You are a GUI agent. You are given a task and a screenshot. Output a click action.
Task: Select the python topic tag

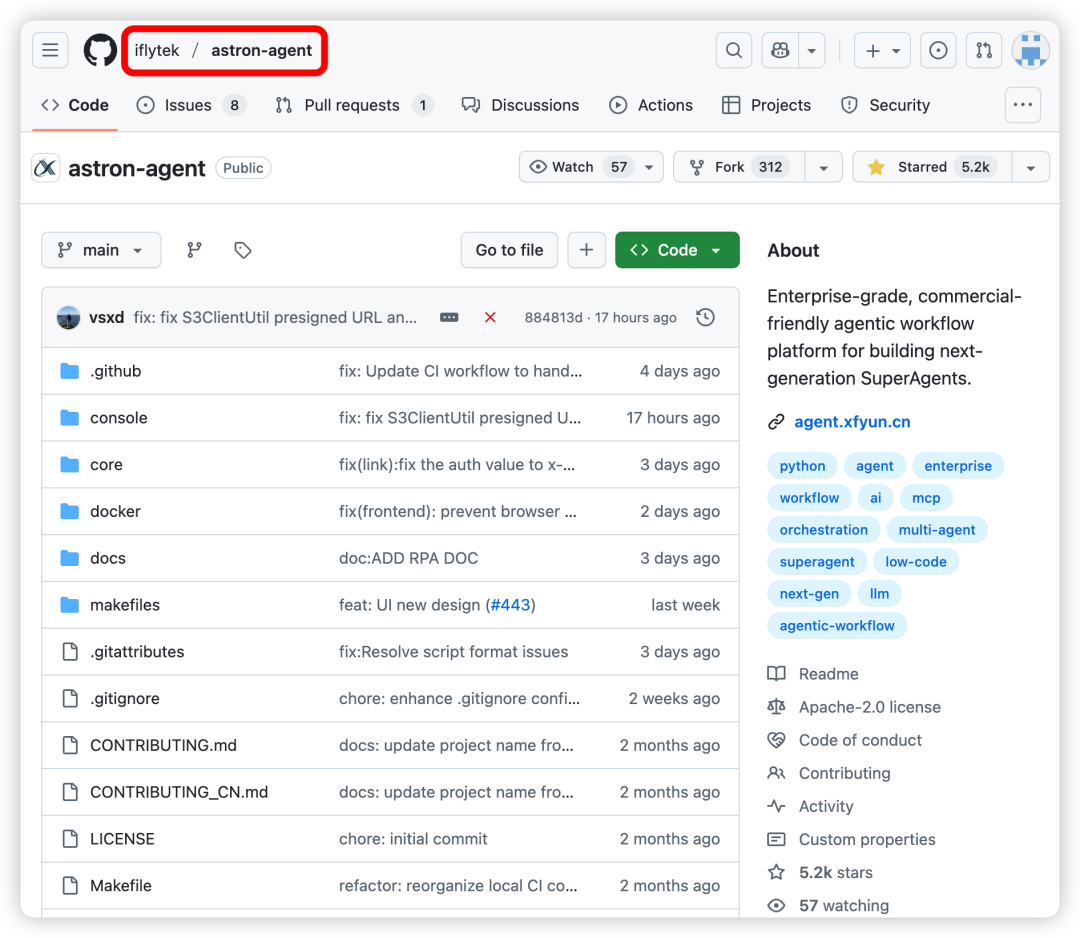pos(802,466)
